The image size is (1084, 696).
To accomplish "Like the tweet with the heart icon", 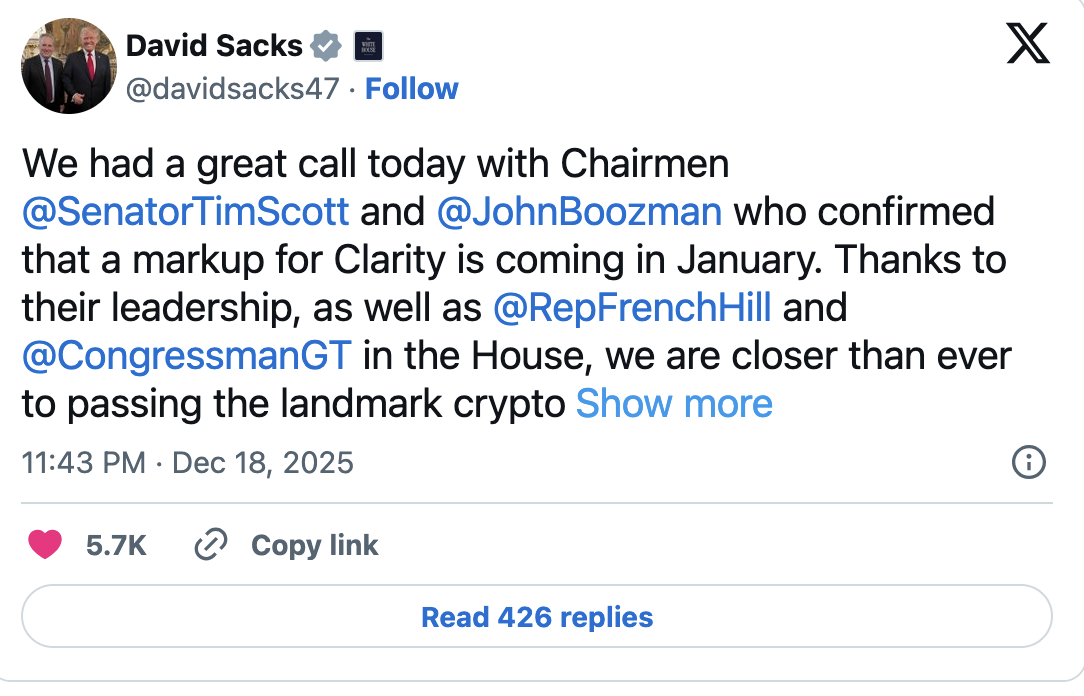I will click(45, 545).
